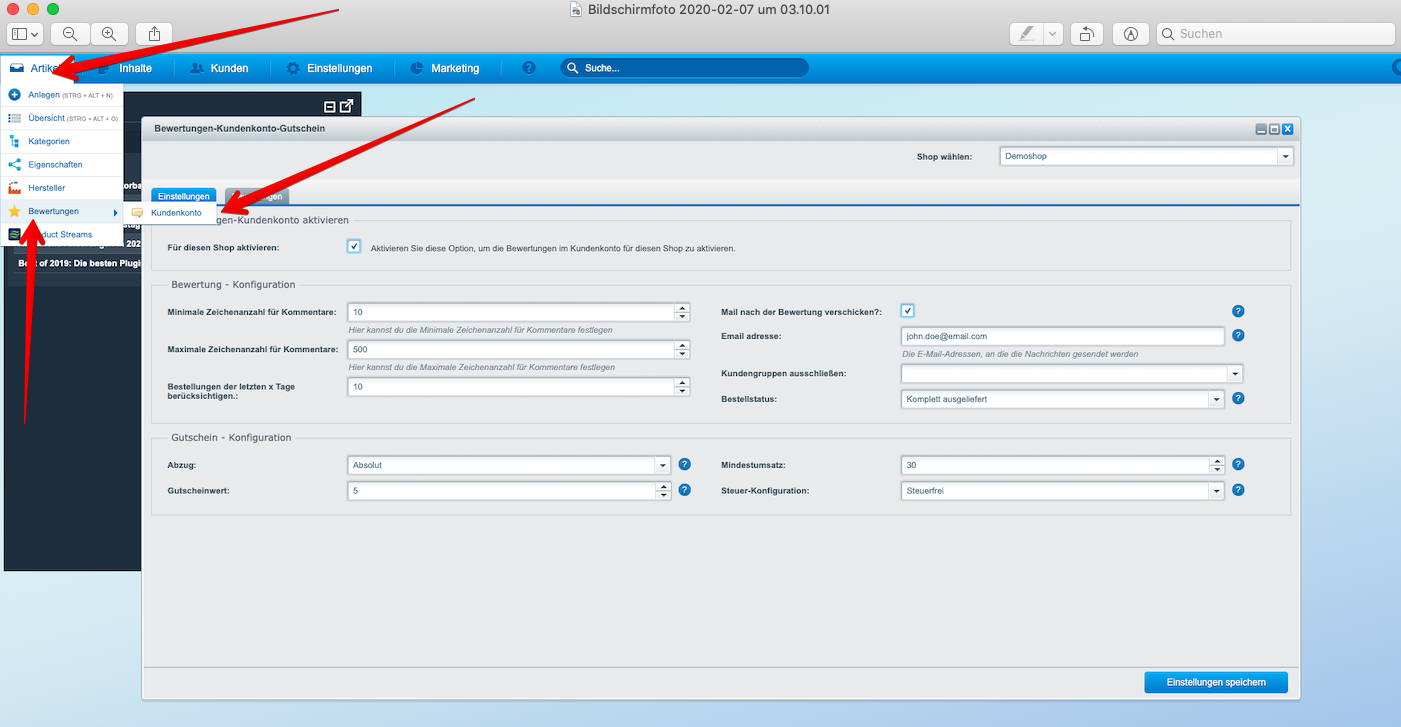Screen dimensions: 1401x727
Task: Open help icon beside Email adresse
Action: pos(1238,336)
